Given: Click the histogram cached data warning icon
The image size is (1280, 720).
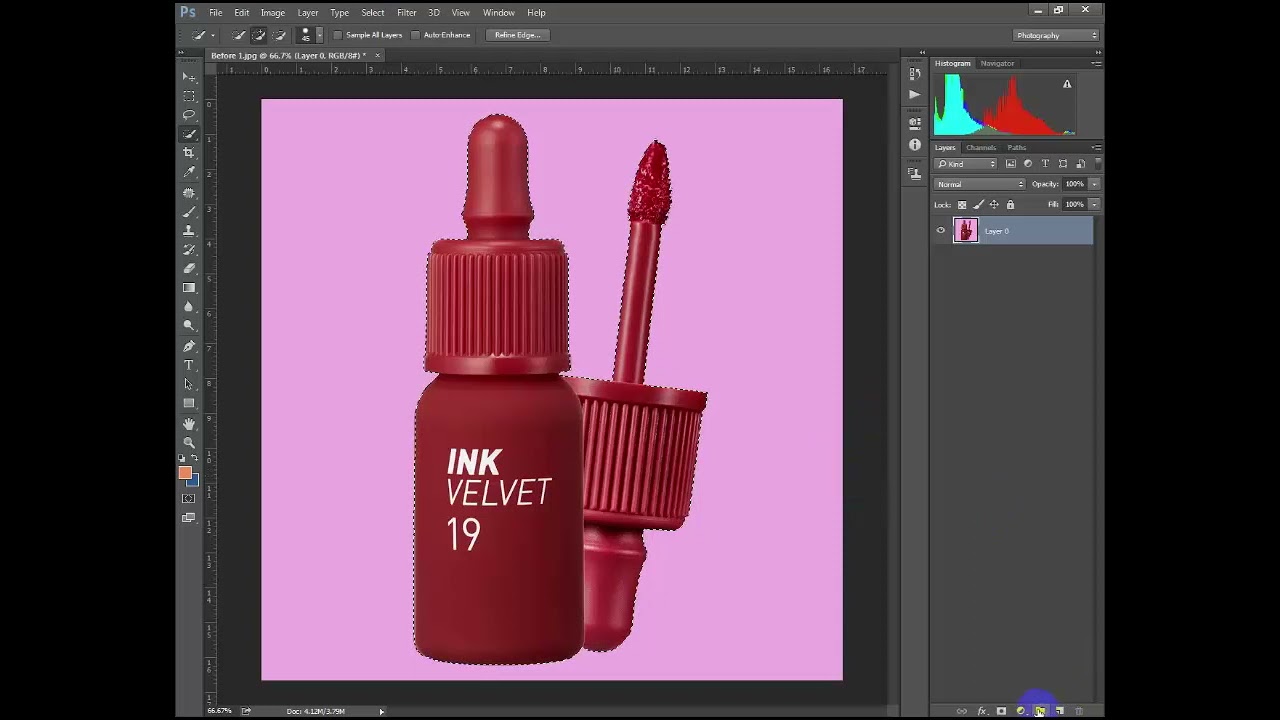Looking at the screenshot, I should click(1067, 84).
